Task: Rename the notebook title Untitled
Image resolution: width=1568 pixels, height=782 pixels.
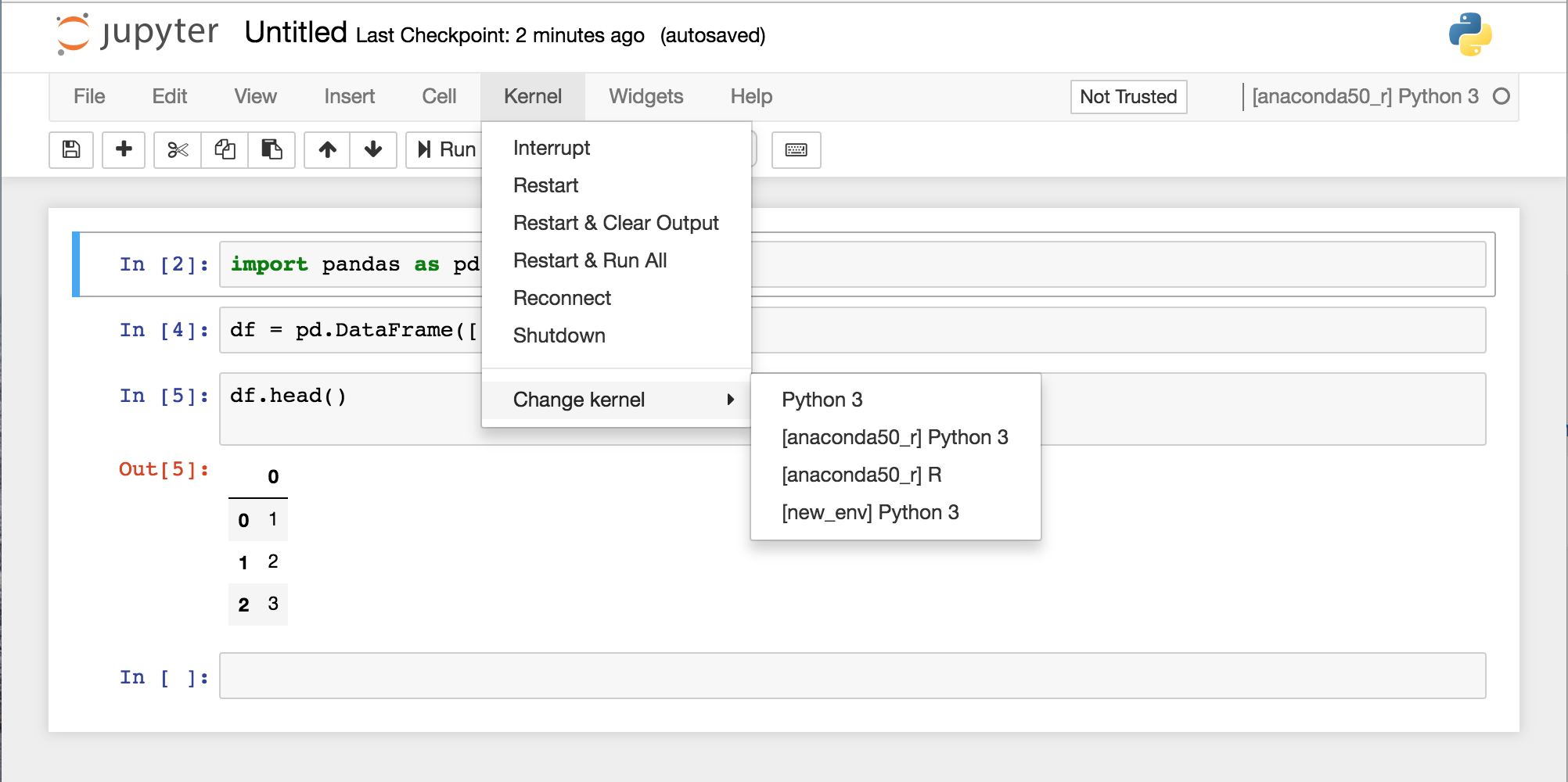Action: tap(295, 33)
